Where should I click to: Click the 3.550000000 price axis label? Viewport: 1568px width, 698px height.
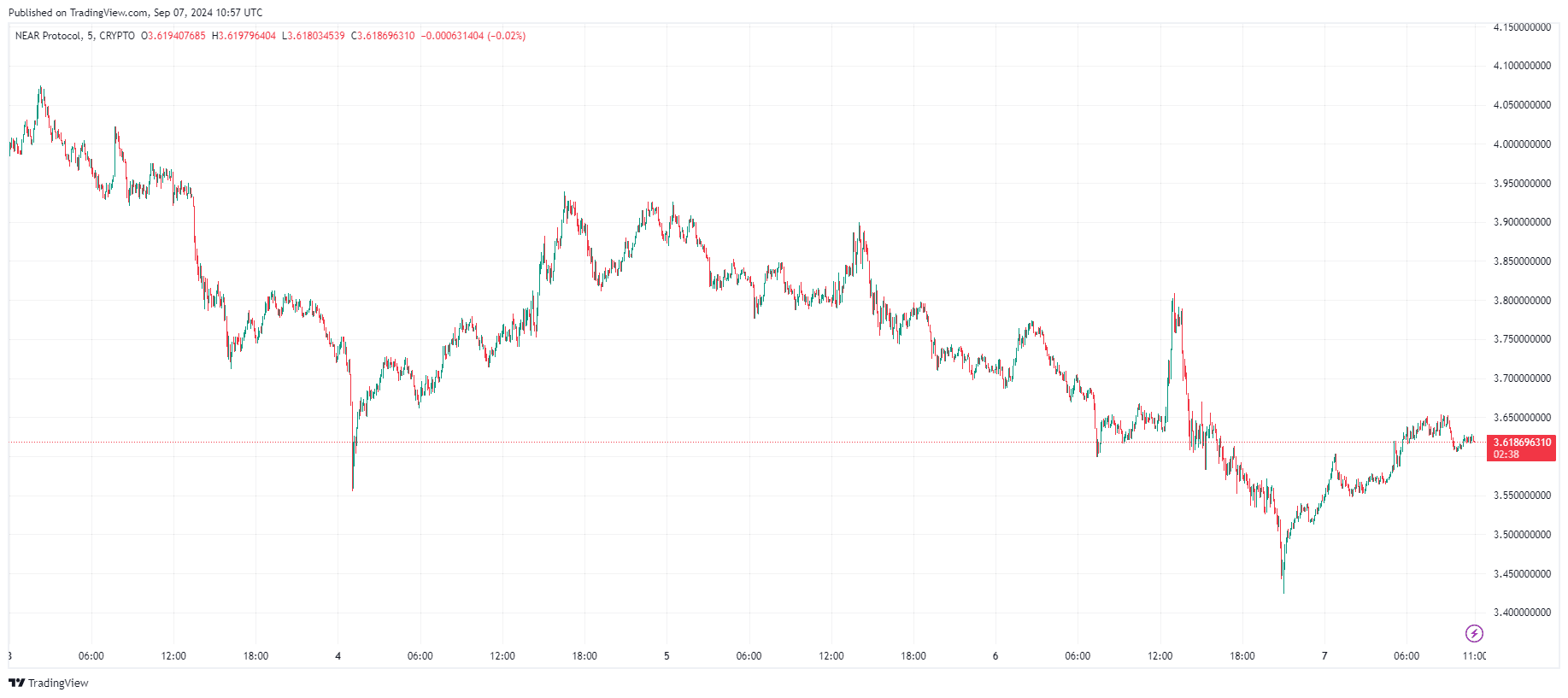click(x=1522, y=496)
